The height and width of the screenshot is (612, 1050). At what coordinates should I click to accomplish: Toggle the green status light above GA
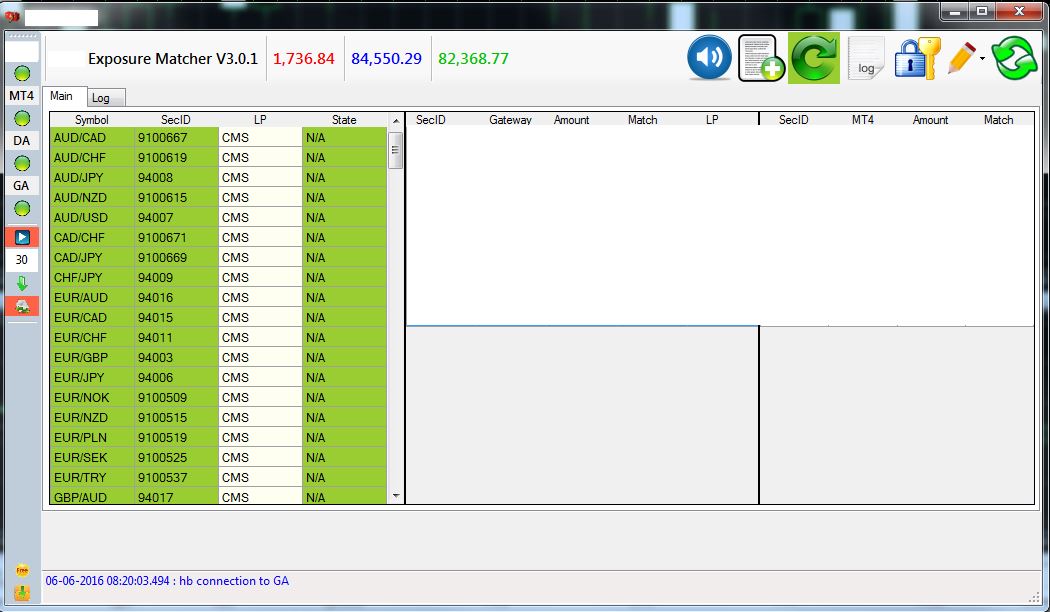[x=22, y=163]
